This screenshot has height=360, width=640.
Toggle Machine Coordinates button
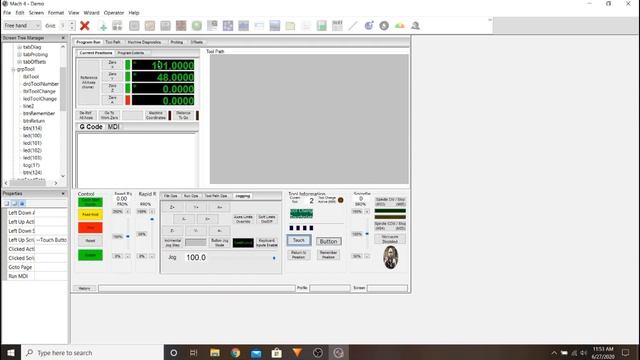(156, 115)
